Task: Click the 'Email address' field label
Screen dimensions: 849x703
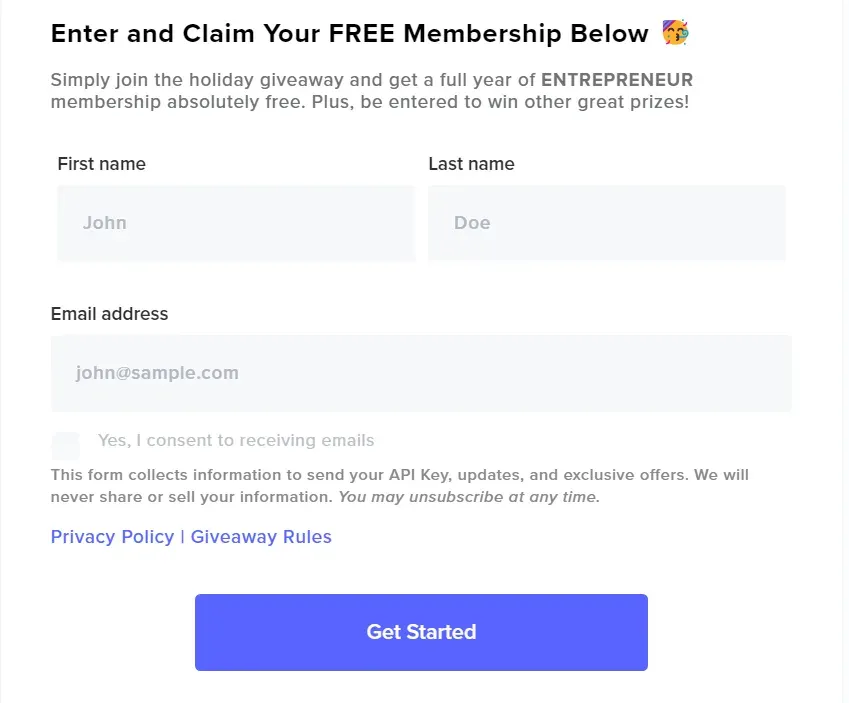Action: click(109, 314)
